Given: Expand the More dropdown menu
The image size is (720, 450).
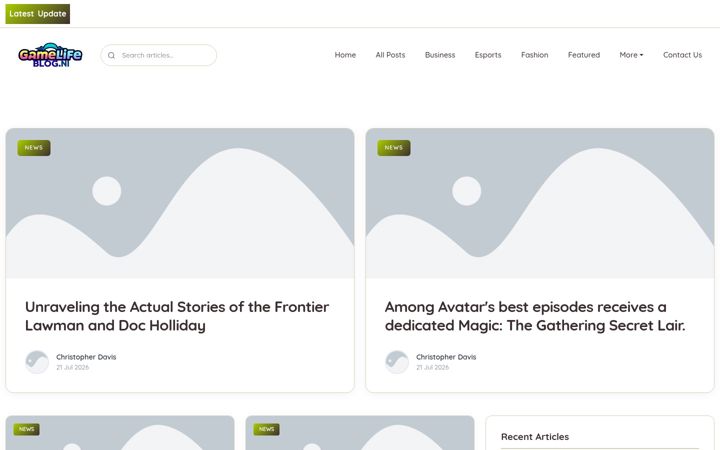Looking at the screenshot, I should [x=631, y=55].
